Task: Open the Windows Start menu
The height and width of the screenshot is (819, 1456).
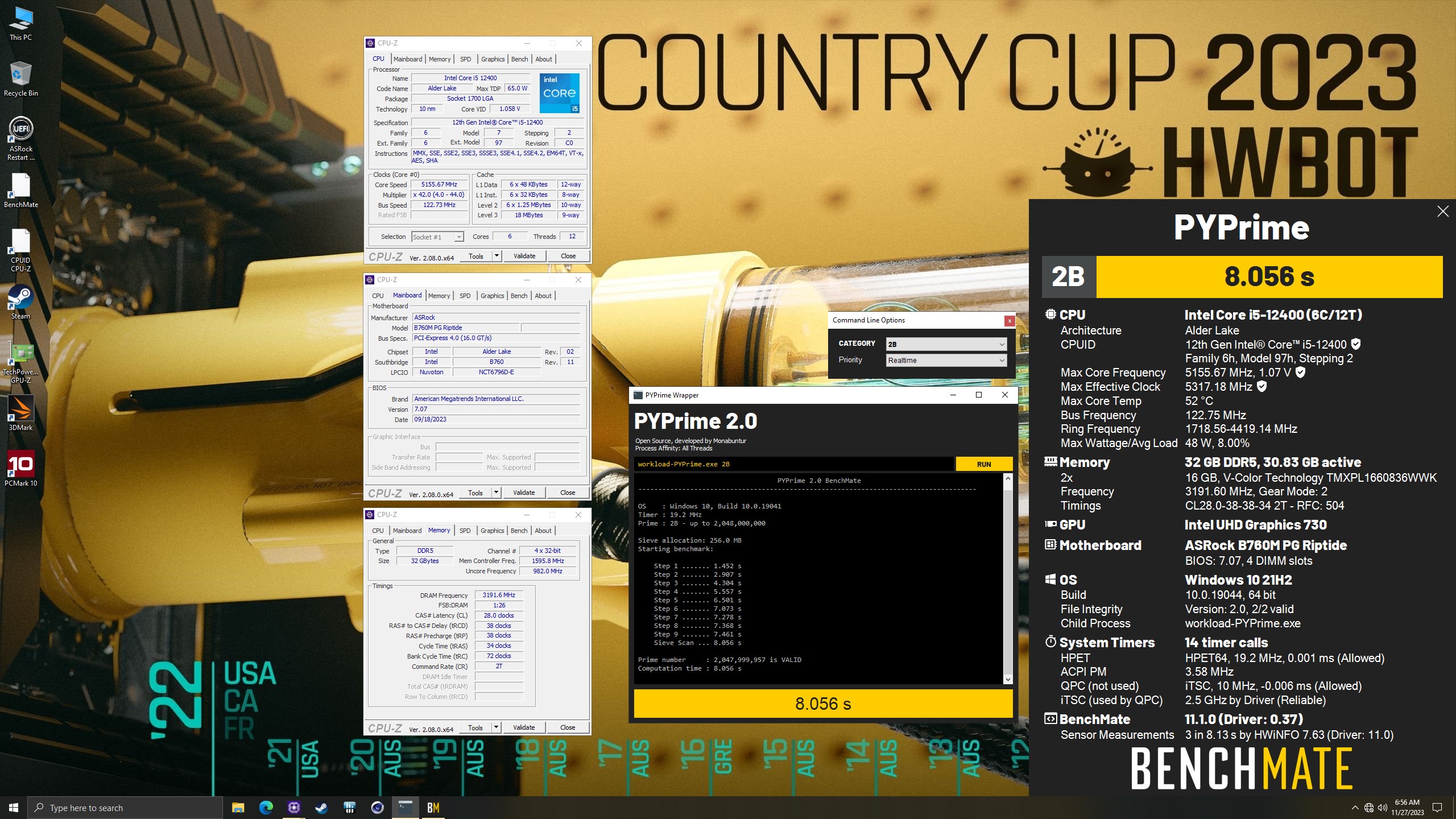Action: [14, 808]
